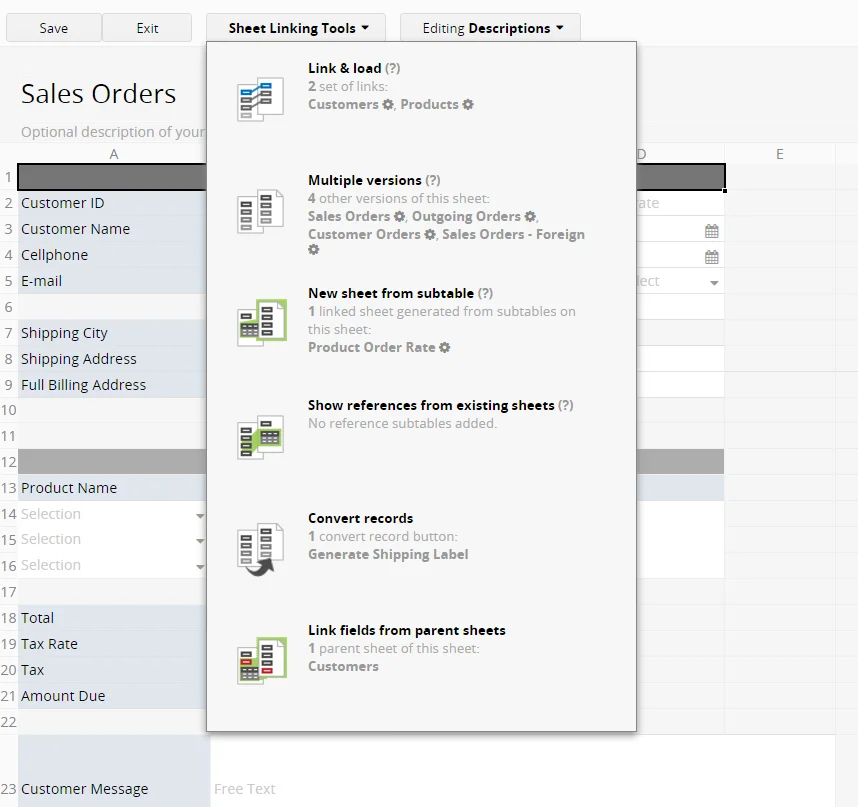Click the Link fields from parent sheets icon
Viewport: 858px width, 807px height.
click(x=262, y=661)
